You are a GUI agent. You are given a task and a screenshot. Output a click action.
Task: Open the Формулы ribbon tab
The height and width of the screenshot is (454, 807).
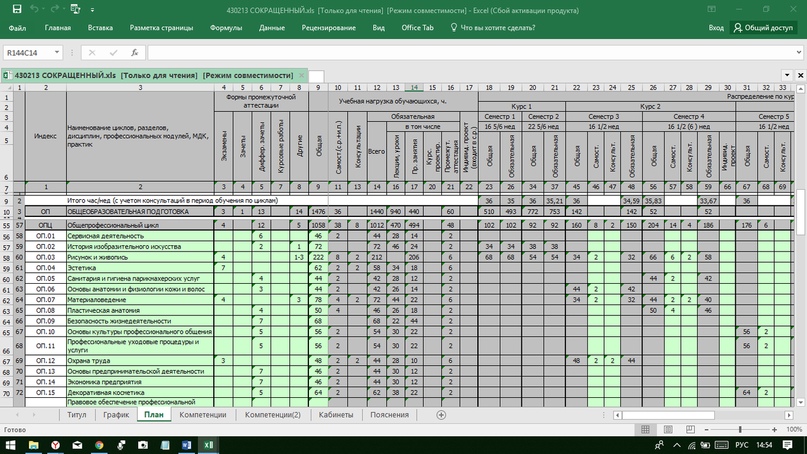coord(226,28)
